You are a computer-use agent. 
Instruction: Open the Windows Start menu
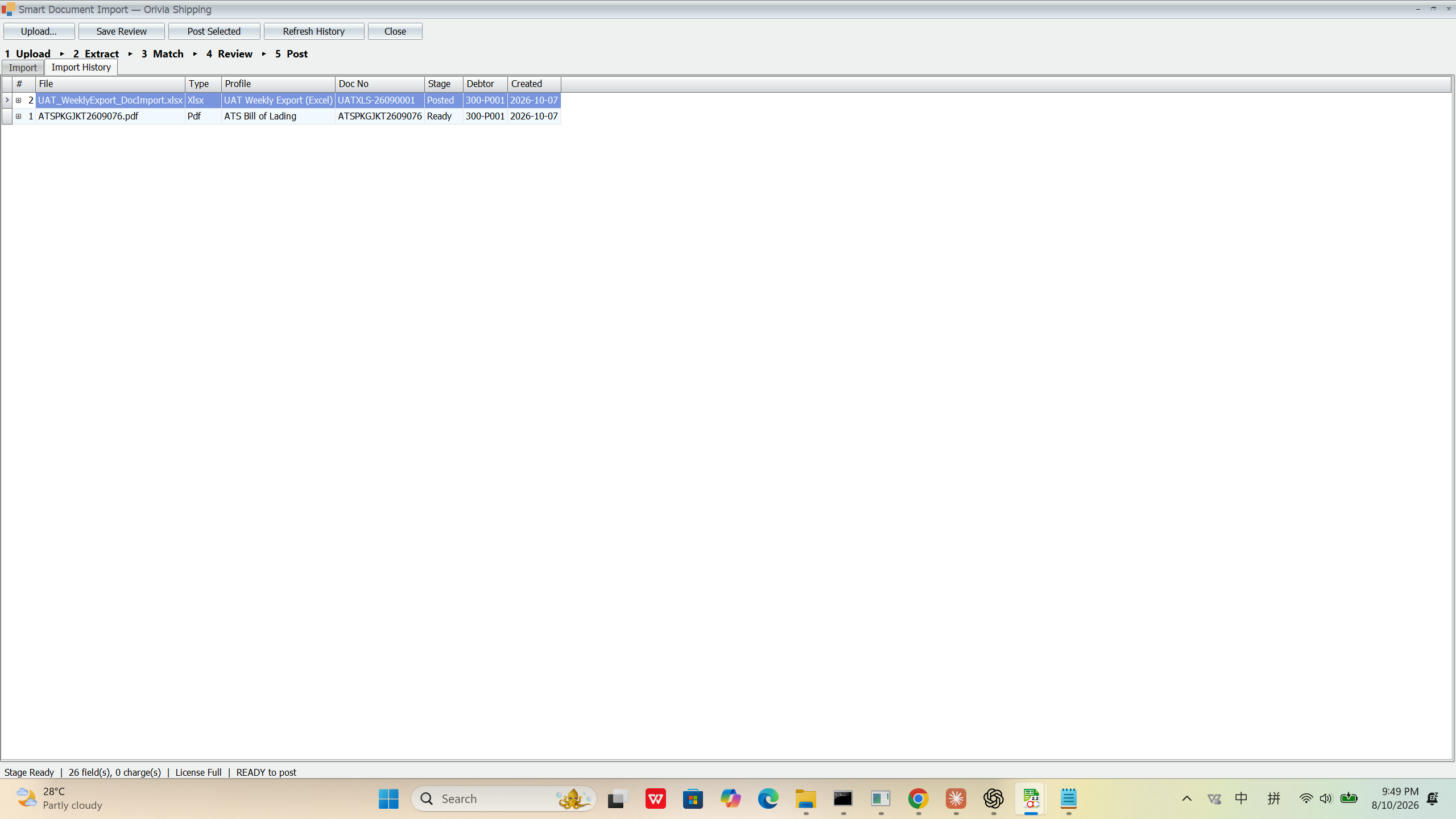[389, 799]
